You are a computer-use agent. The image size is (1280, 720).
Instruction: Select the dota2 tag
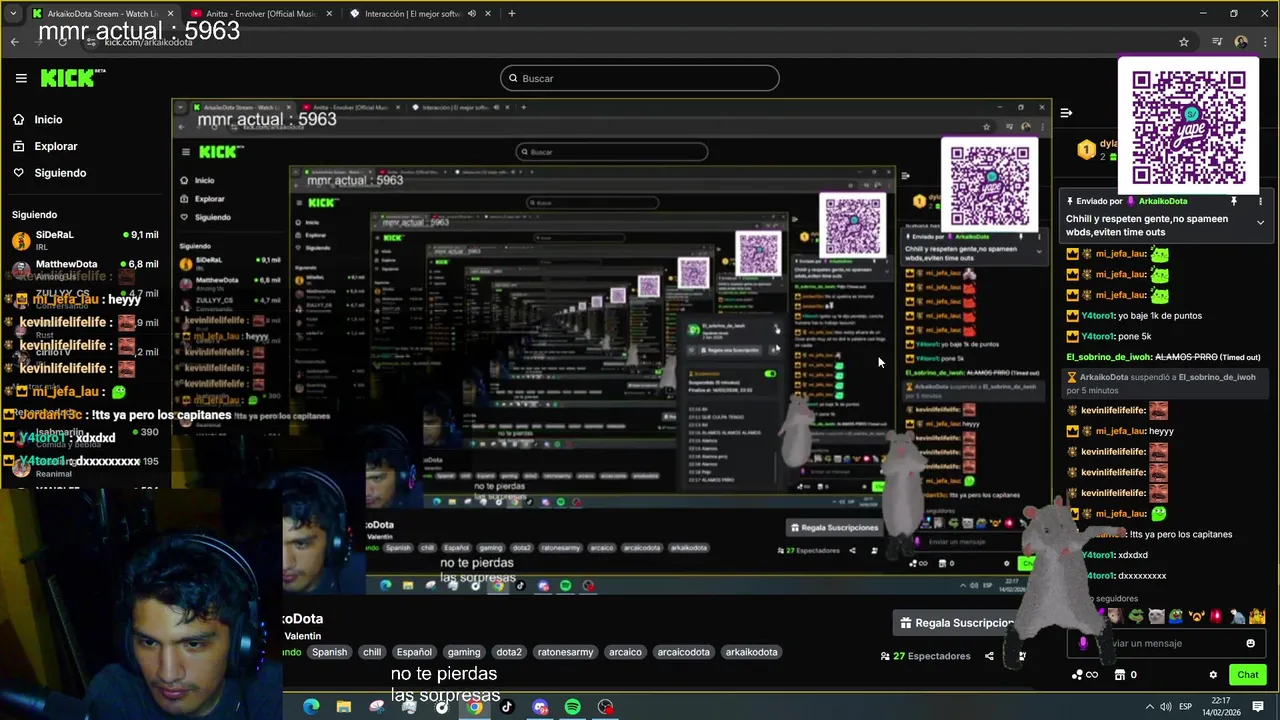pos(509,652)
